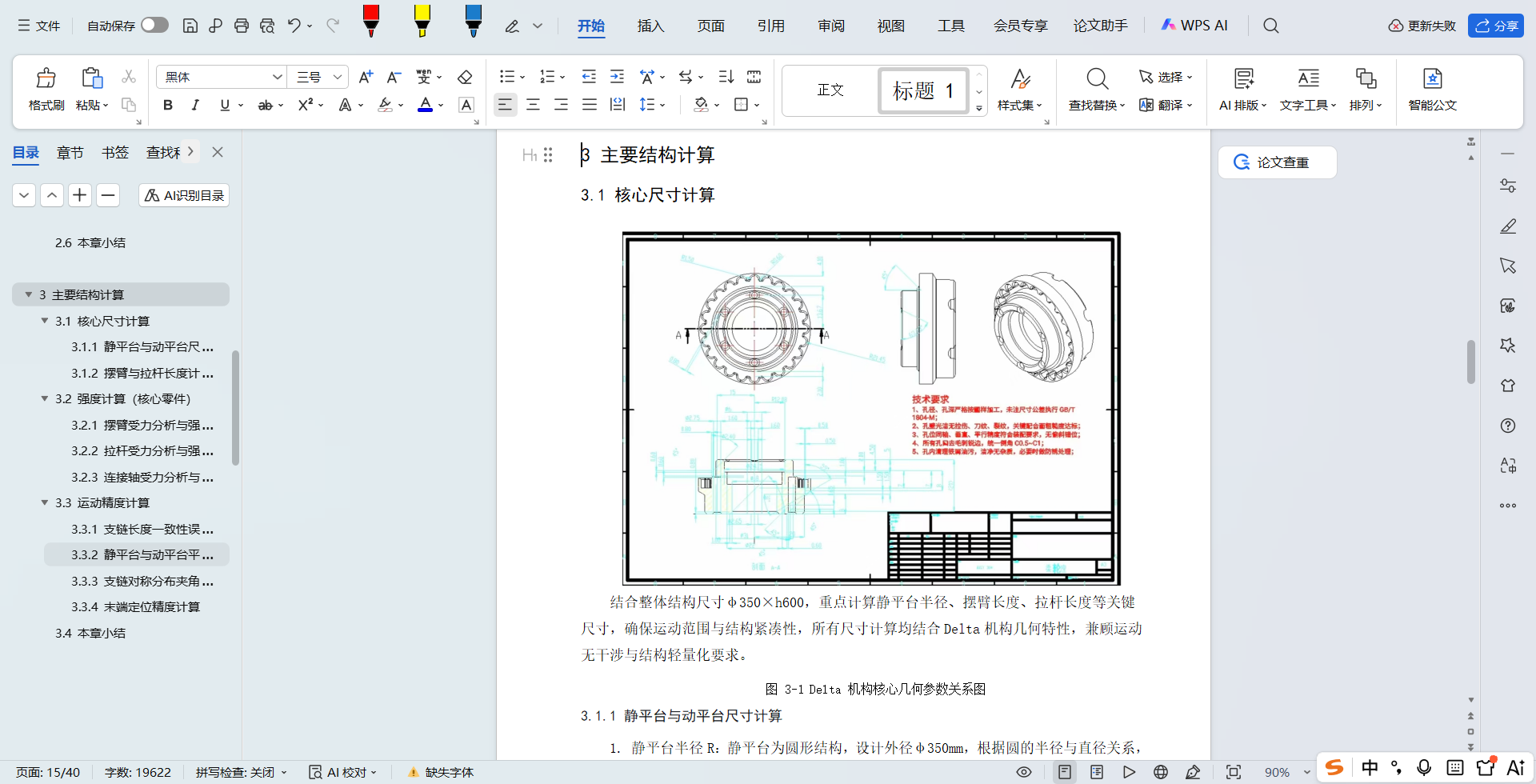Image resolution: width=1536 pixels, height=784 pixels.
Task: Open the microphone voice input icon
Action: tap(1424, 768)
